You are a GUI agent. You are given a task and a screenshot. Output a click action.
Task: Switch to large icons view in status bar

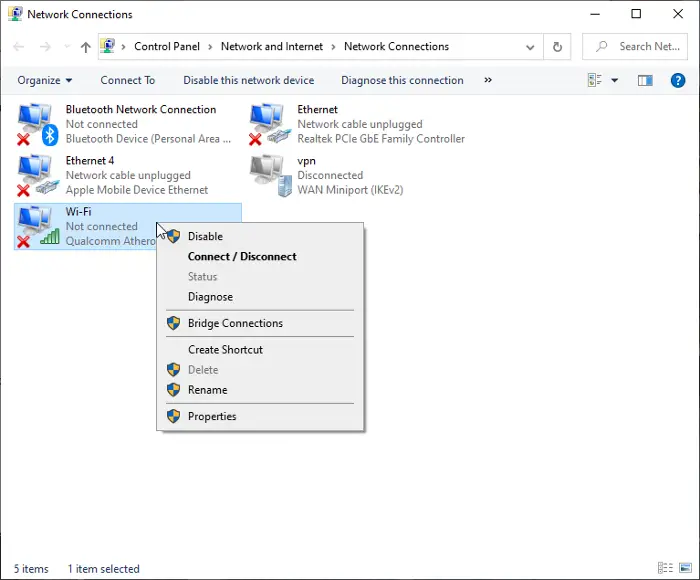click(683, 569)
